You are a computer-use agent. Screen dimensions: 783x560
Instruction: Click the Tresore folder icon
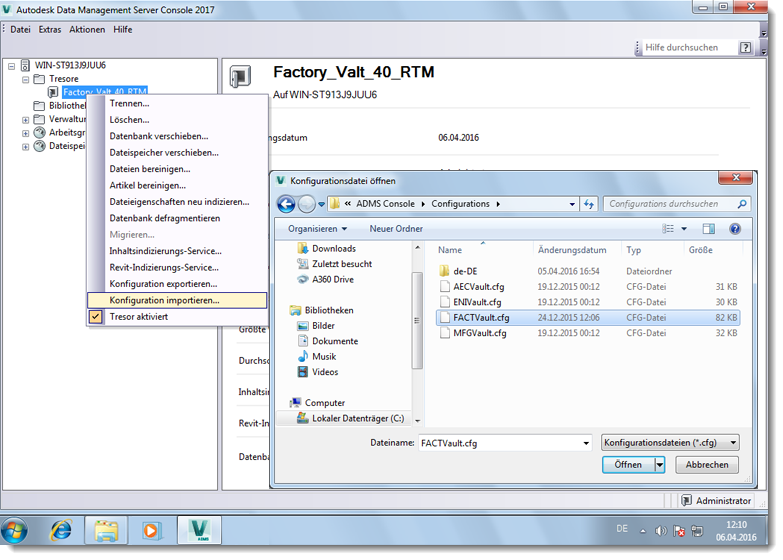pyautogui.click(x=39, y=79)
